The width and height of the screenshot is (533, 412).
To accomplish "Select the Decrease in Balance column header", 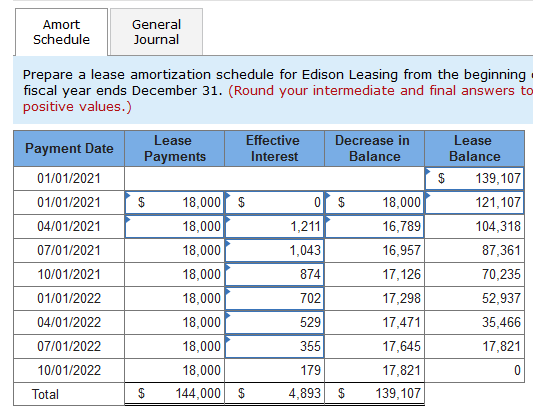I will tap(375, 149).
